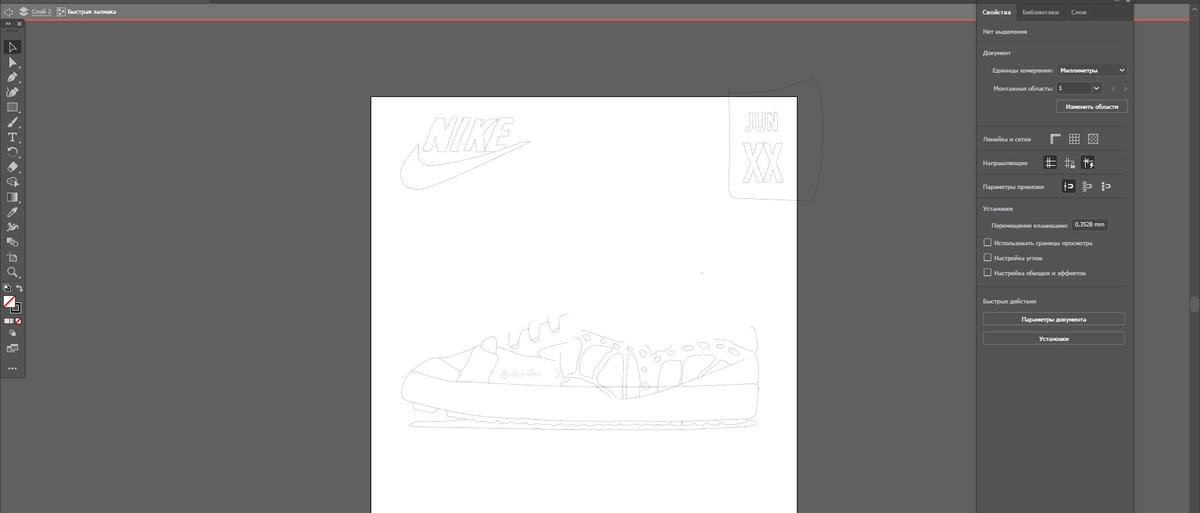The height and width of the screenshot is (513, 1200).
Task: Select the Eraser tool
Action: [13, 167]
